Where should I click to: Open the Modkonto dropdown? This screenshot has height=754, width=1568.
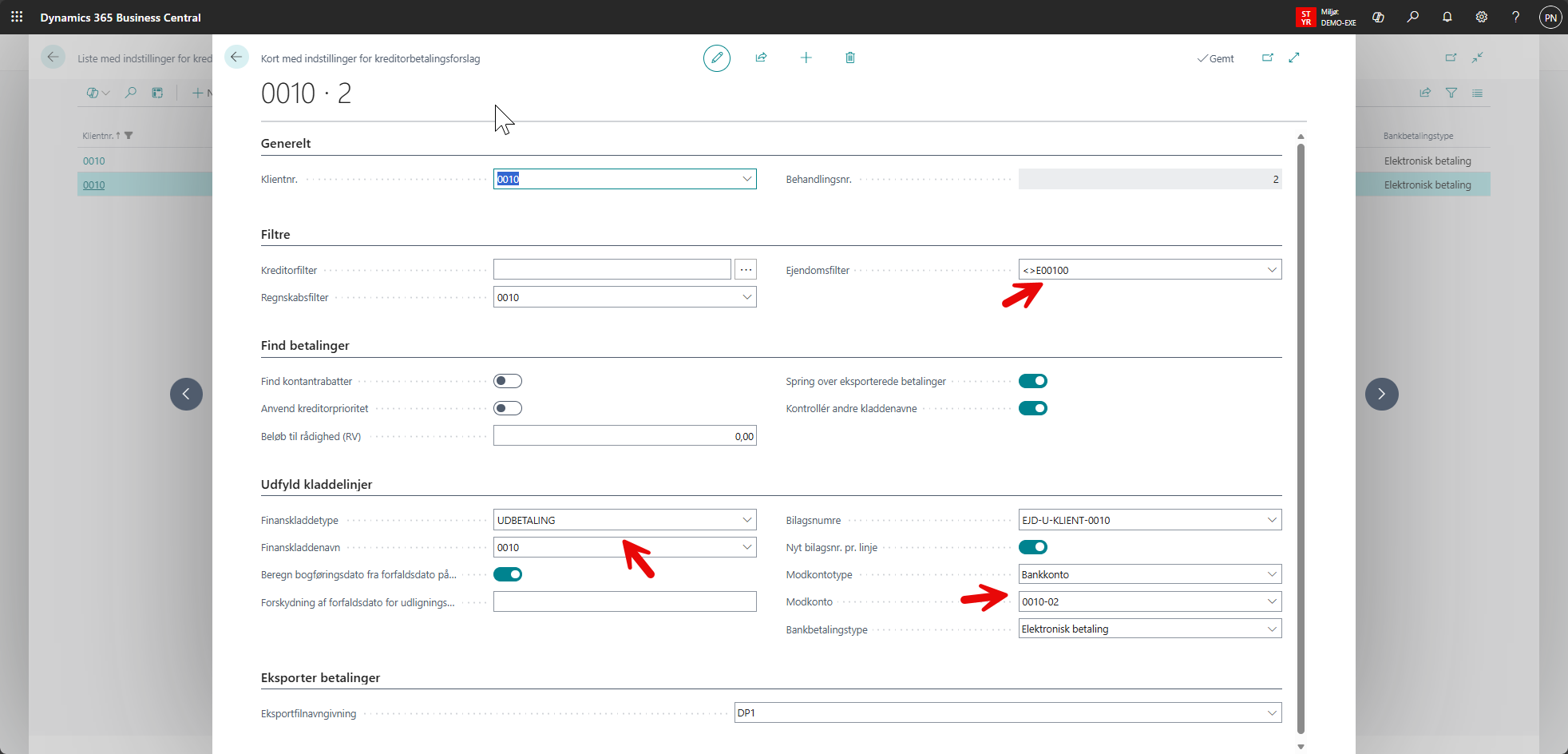(x=1271, y=601)
